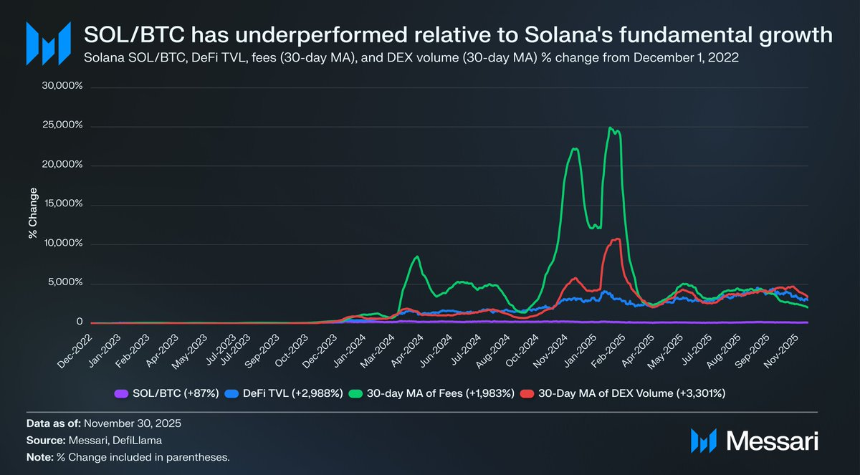860x475 pixels.
Task: Click the red DEX Volume legend swatch
Action: (x=528, y=393)
